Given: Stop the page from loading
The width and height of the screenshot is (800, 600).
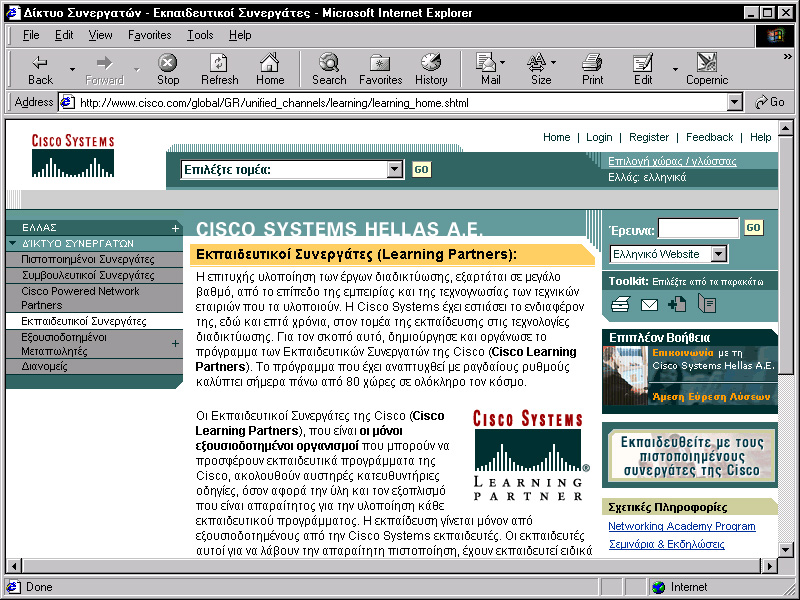Looking at the screenshot, I should click(168, 70).
